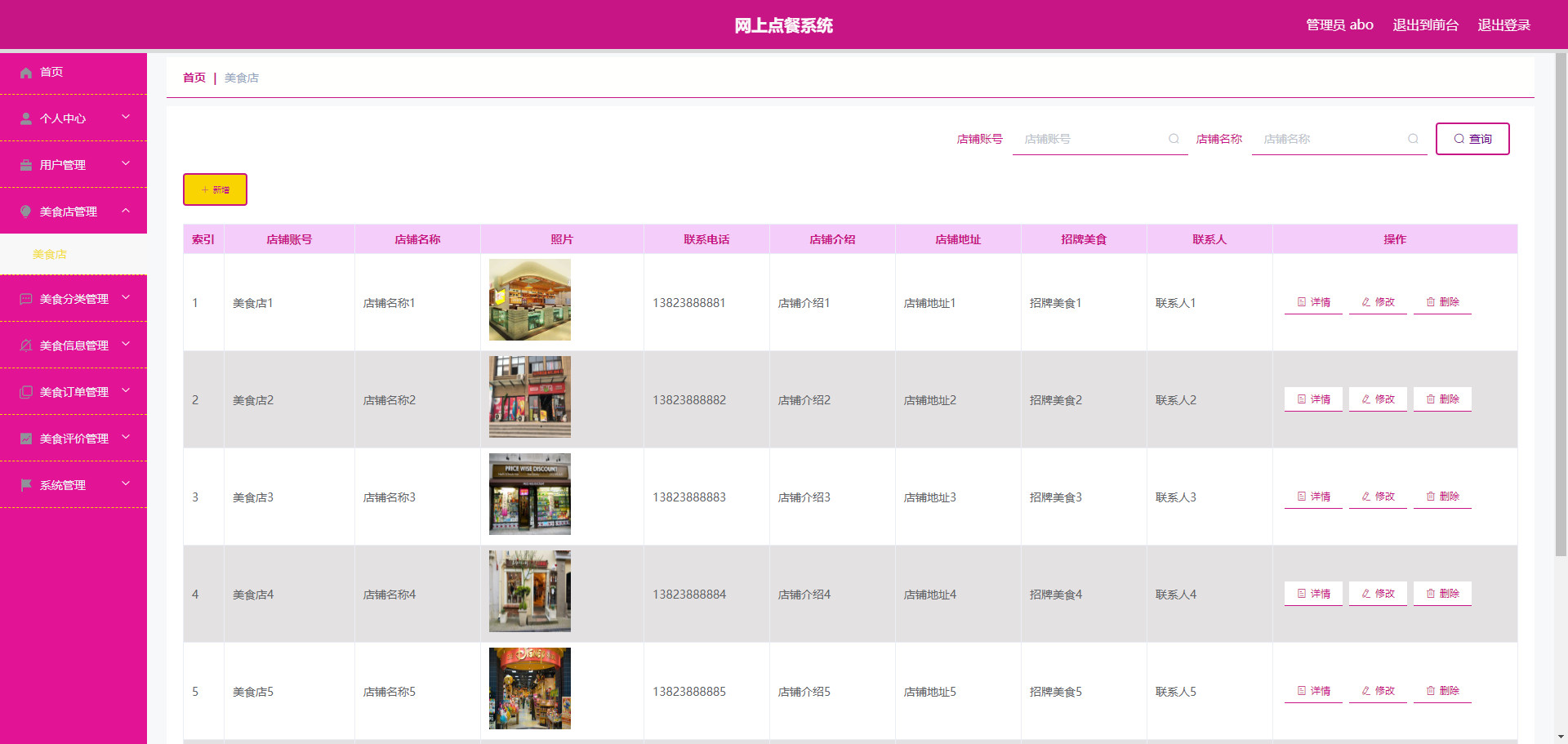This screenshot has height=744, width=1568.
Task: Open photo thumbnail of 美食店4
Action: click(530, 591)
